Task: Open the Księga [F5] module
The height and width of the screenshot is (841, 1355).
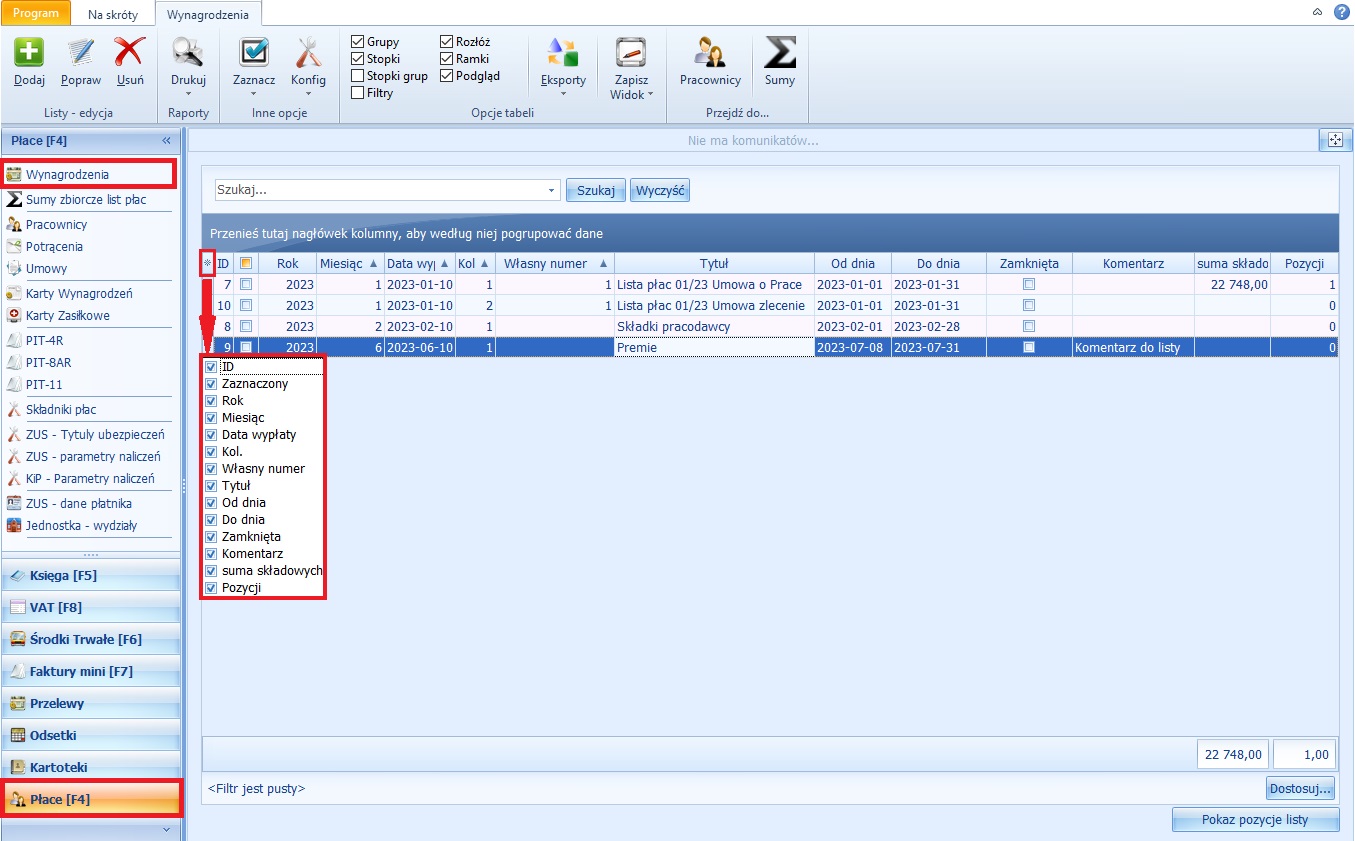Action: pyautogui.click(x=91, y=576)
